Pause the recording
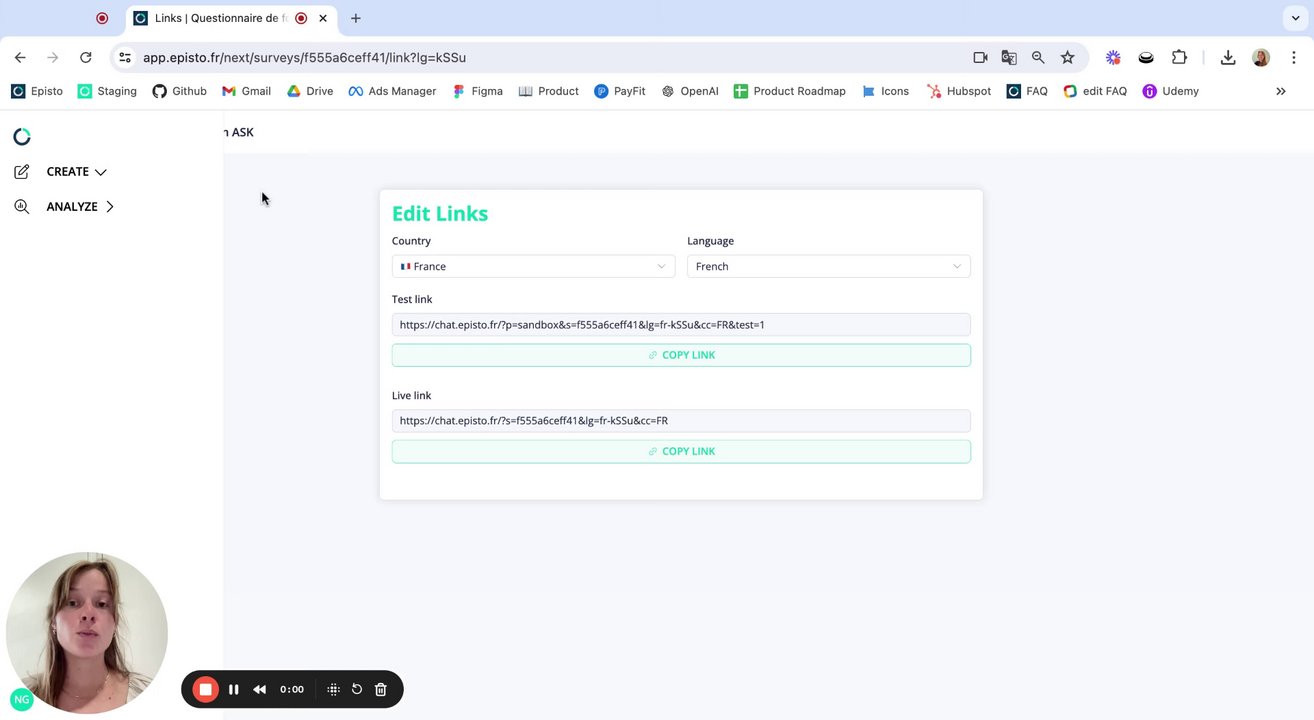The height and width of the screenshot is (720, 1314). click(234, 689)
